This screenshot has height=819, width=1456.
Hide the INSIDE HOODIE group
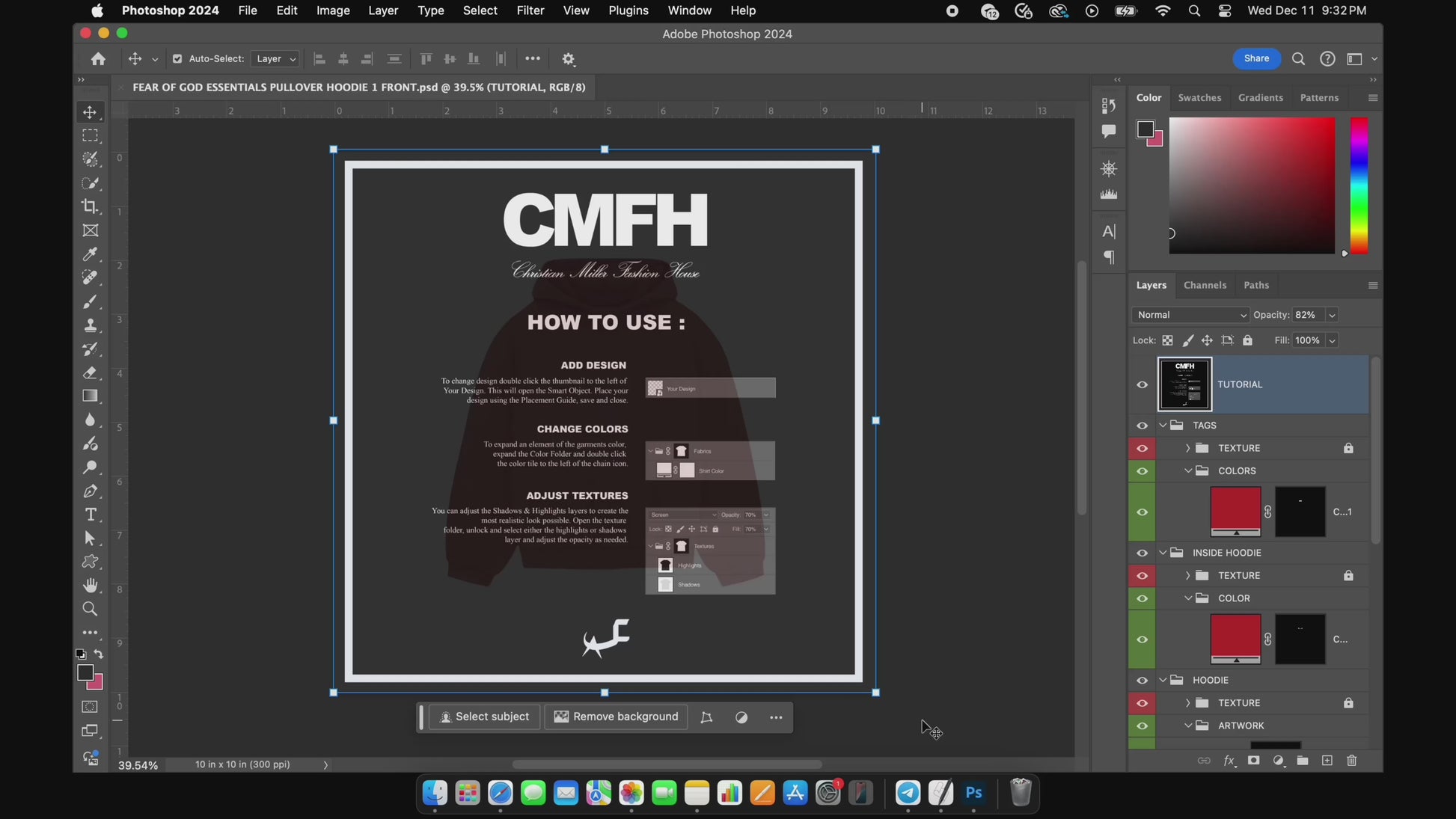1142,553
